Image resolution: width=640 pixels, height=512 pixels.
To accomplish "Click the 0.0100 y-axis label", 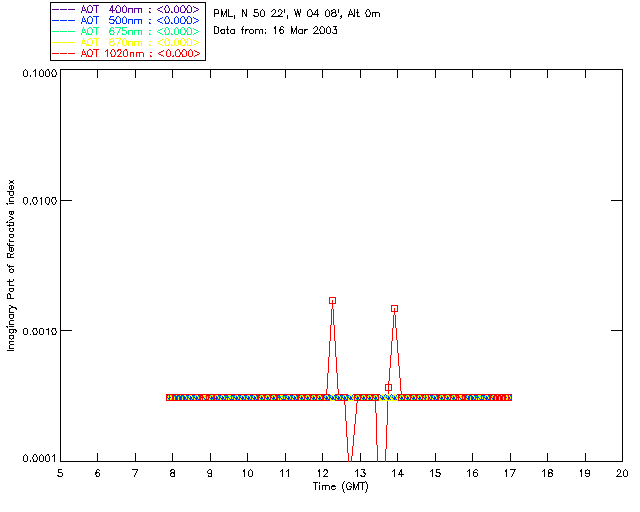I will click(40, 201).
